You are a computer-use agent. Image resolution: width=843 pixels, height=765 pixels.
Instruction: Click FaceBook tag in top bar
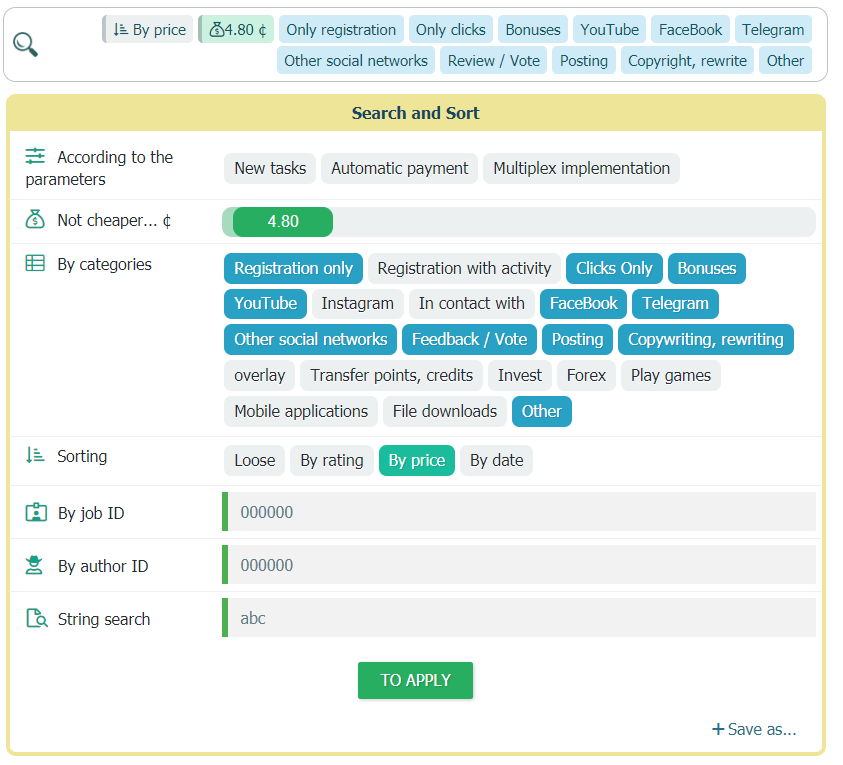coord(690,30)
